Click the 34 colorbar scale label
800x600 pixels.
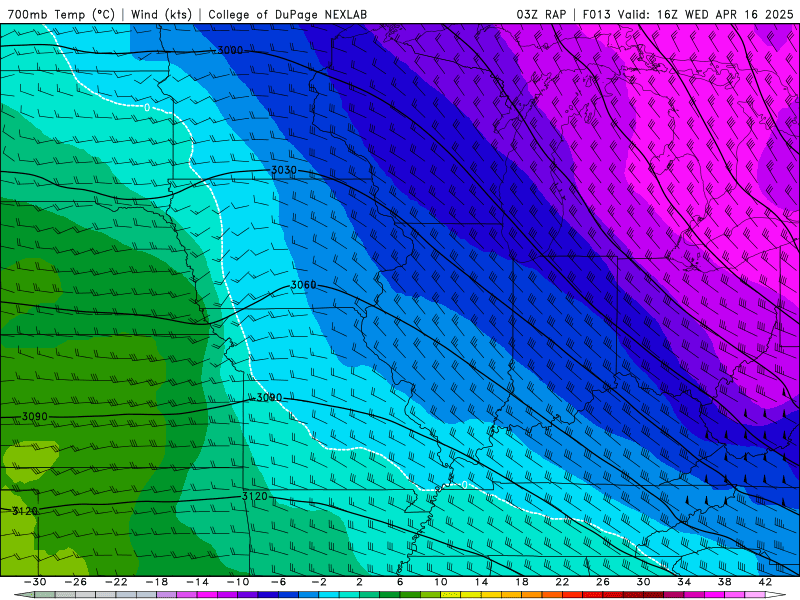(684, 582)
